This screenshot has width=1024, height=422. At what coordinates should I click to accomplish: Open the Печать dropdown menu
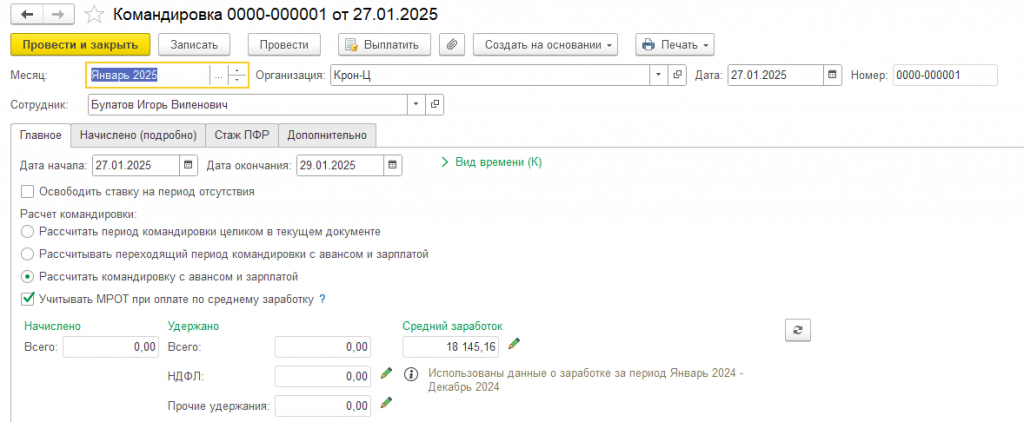[675, 44]
